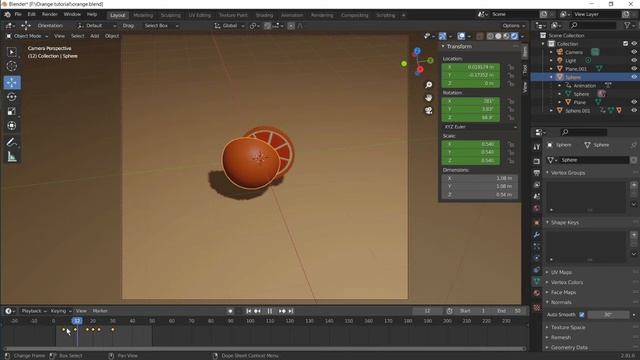
Task: Open the Object Data properties tab
Action: [x=537, y=281]
